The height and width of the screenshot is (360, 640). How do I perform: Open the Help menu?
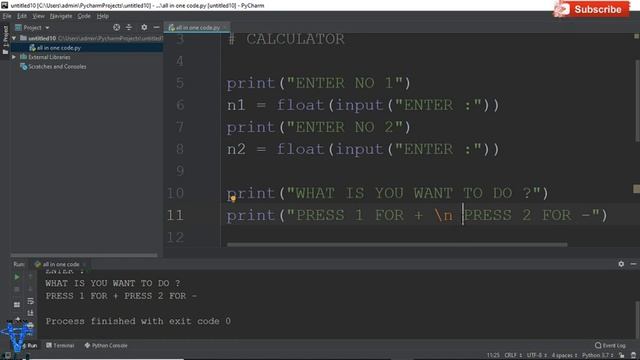[103, 16]
